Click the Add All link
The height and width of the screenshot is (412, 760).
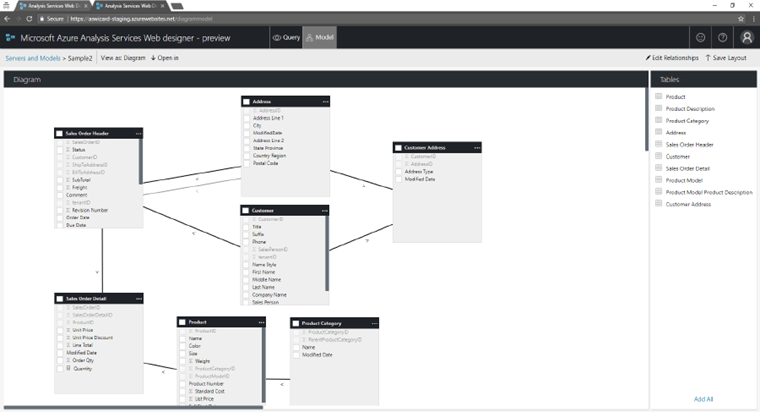click(x=703, y=399)
